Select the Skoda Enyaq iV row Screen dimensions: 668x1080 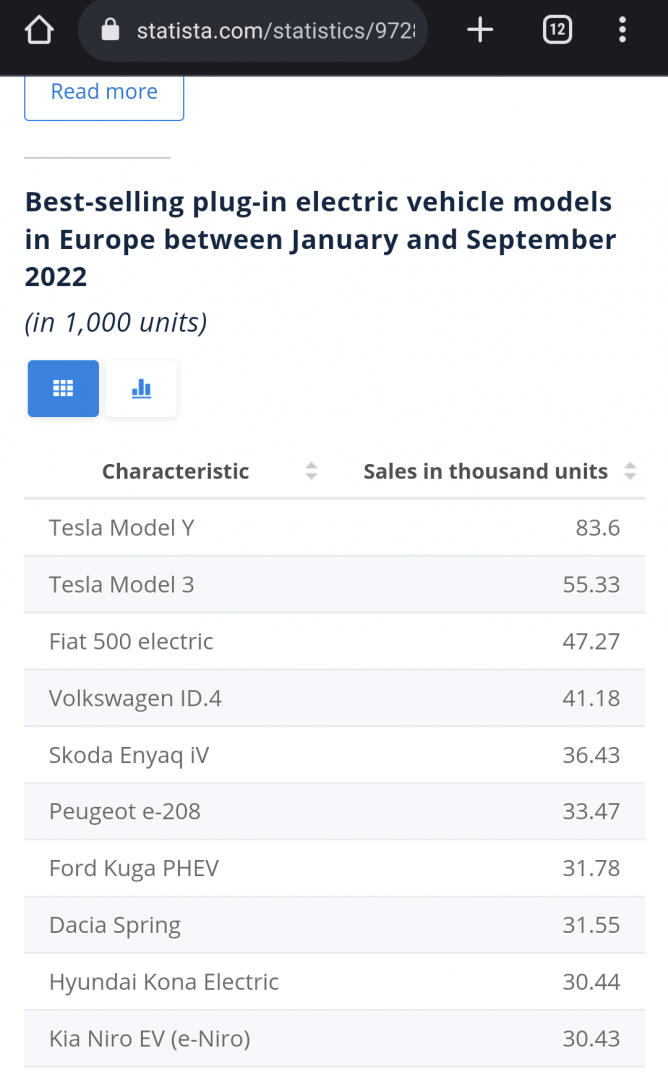(334, 755)
